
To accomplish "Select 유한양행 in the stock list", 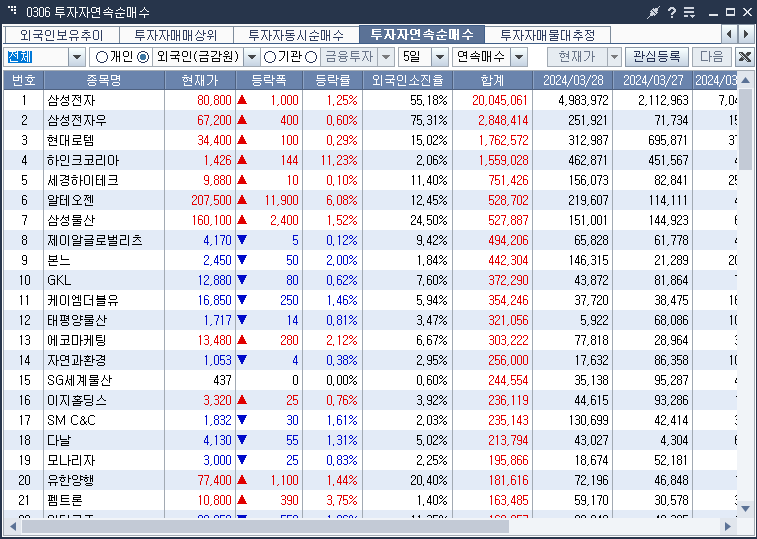I will [x=71, y=481].
